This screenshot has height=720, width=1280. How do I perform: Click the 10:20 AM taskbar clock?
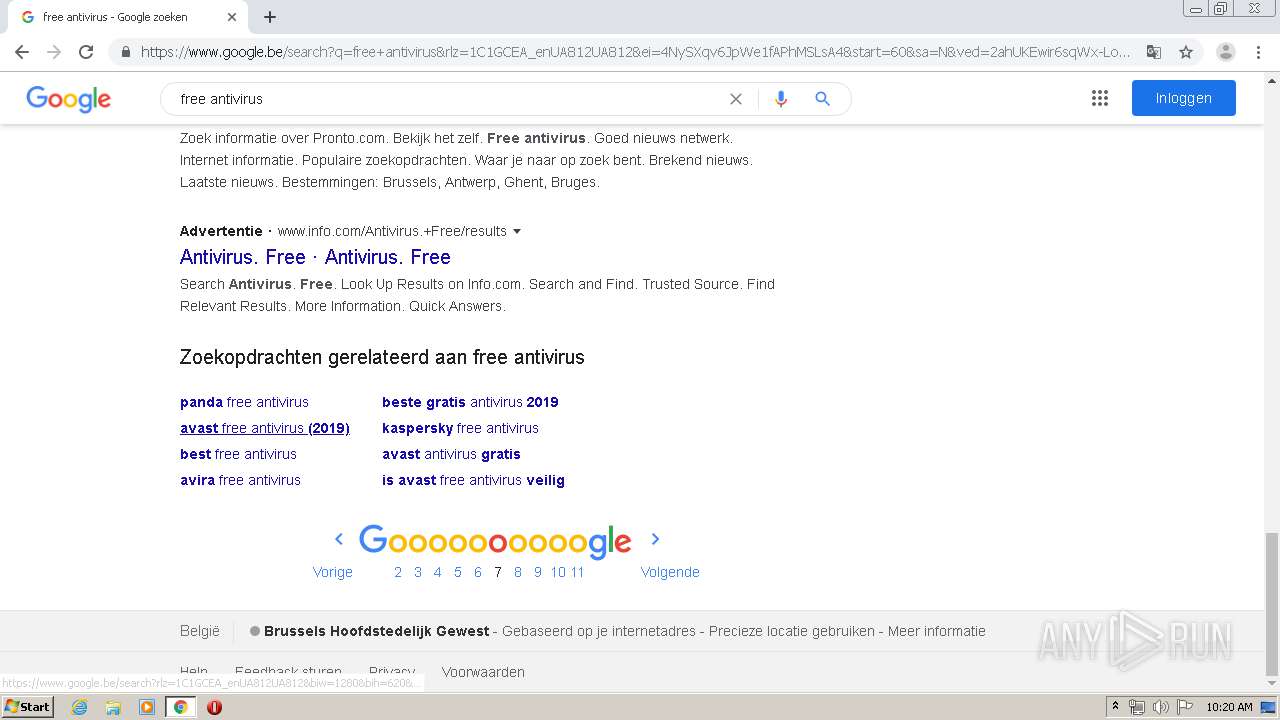1229,707
